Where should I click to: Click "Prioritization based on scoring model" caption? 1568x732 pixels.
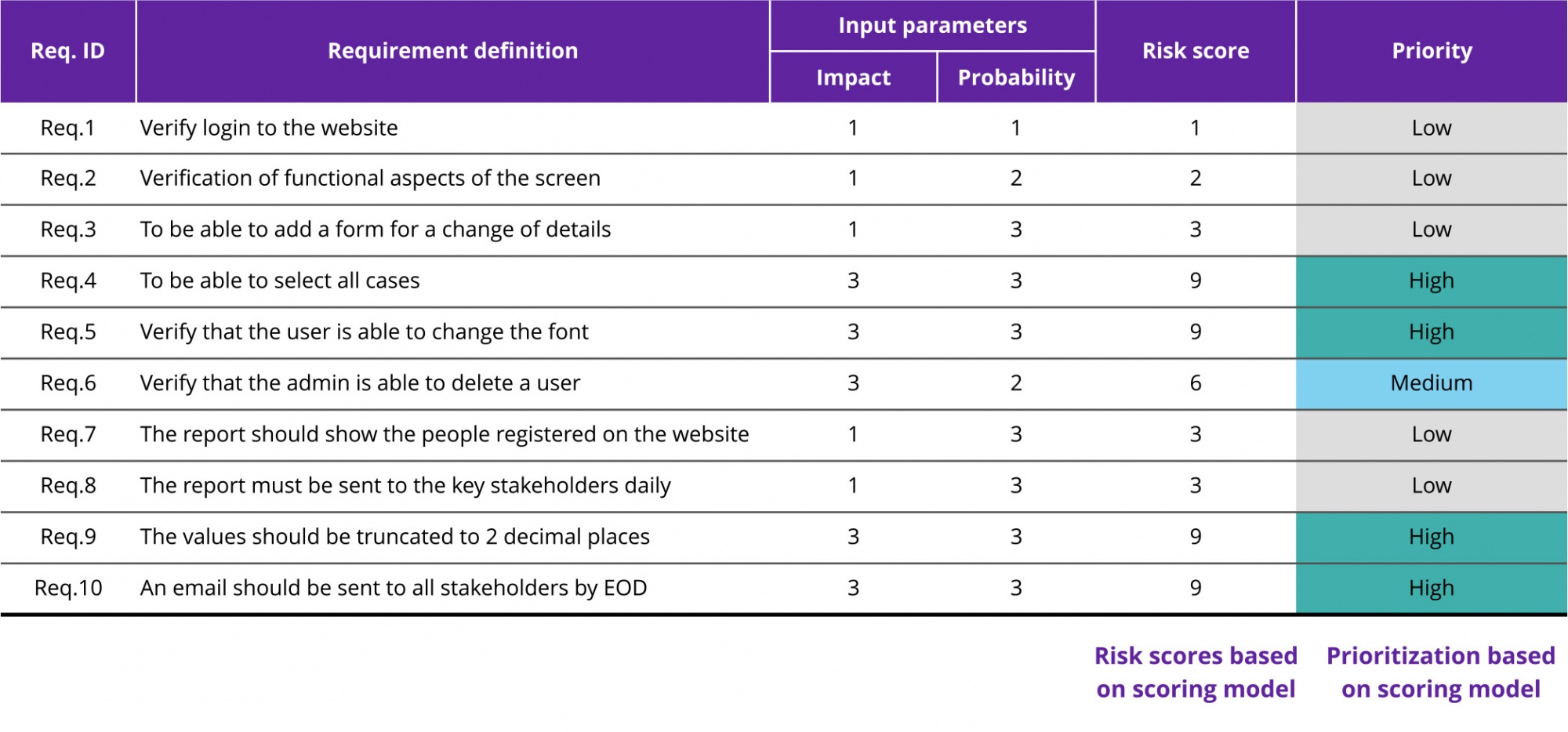coord(1440,672)
